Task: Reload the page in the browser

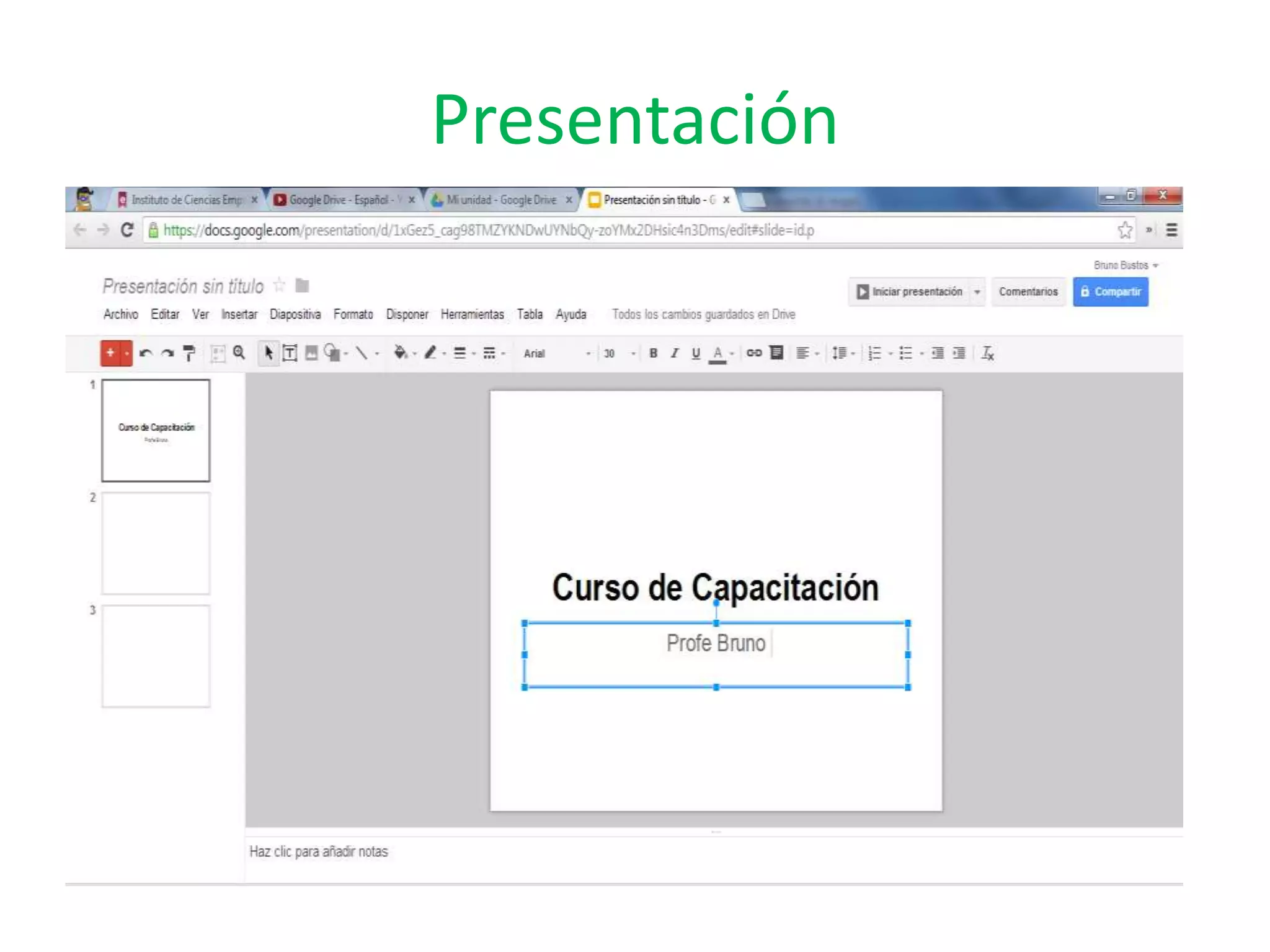Action: click(x=127, y=230)
